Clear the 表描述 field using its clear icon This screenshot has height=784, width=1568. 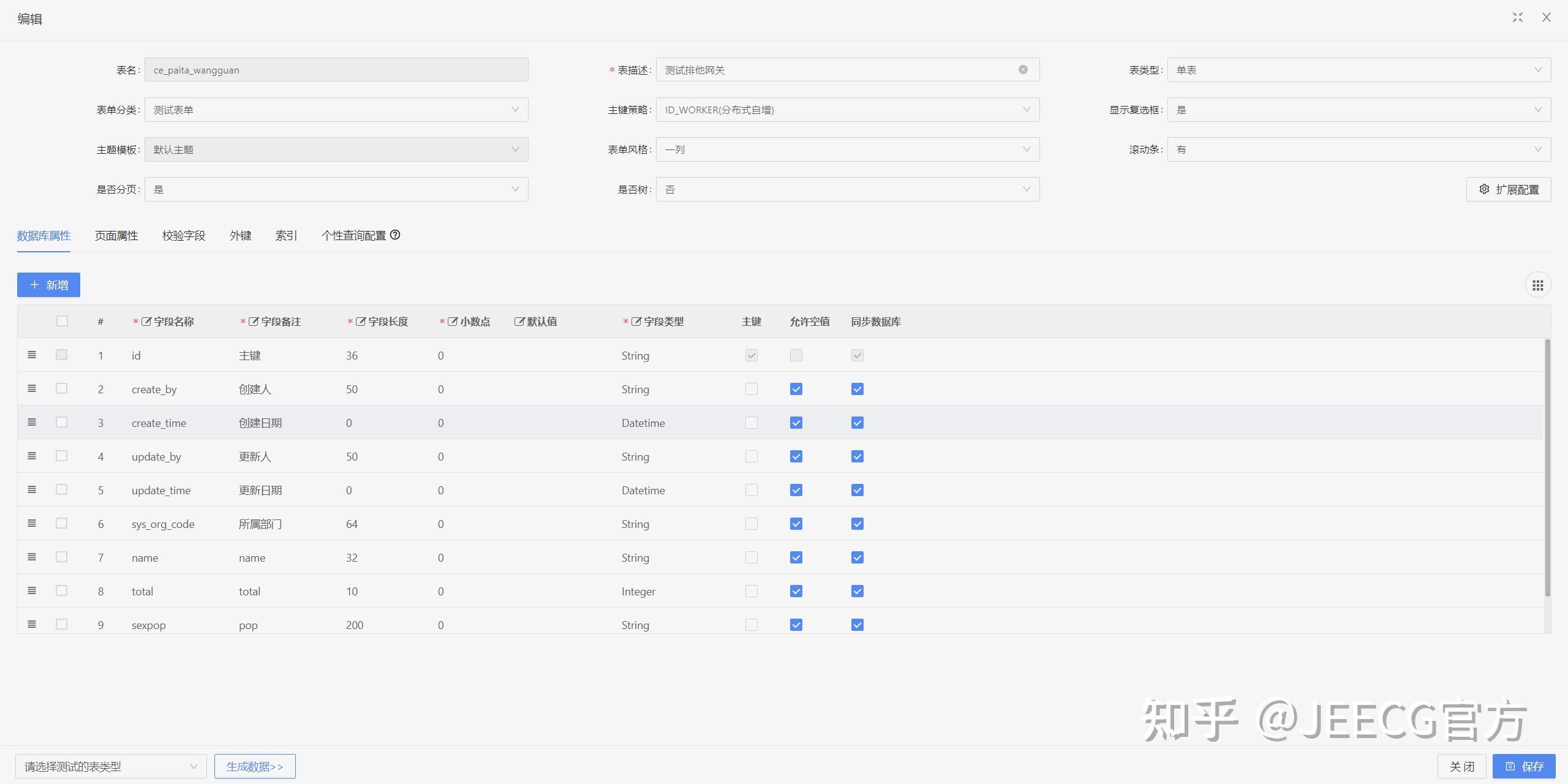[x=1023, y=69]
